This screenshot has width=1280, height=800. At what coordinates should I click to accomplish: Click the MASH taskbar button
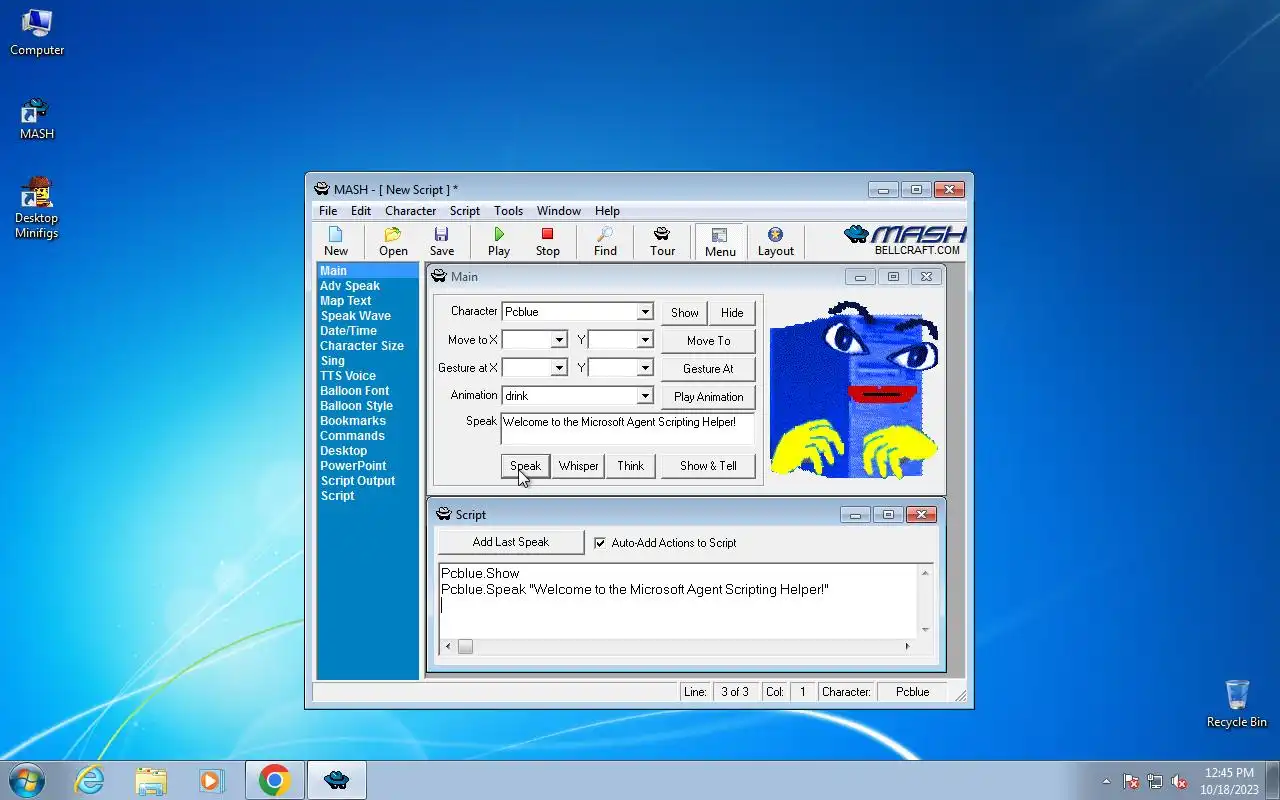336,780
